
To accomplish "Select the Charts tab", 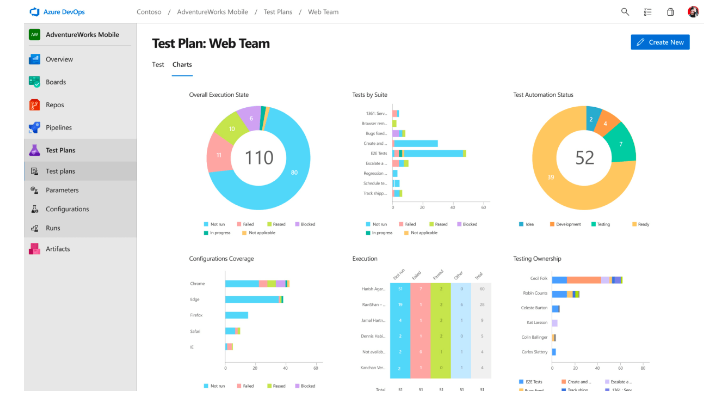I will [182, 64].
